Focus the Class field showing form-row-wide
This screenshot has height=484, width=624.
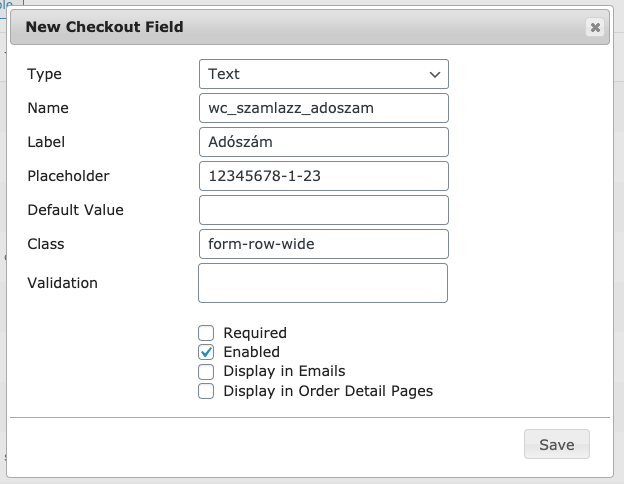324,244
